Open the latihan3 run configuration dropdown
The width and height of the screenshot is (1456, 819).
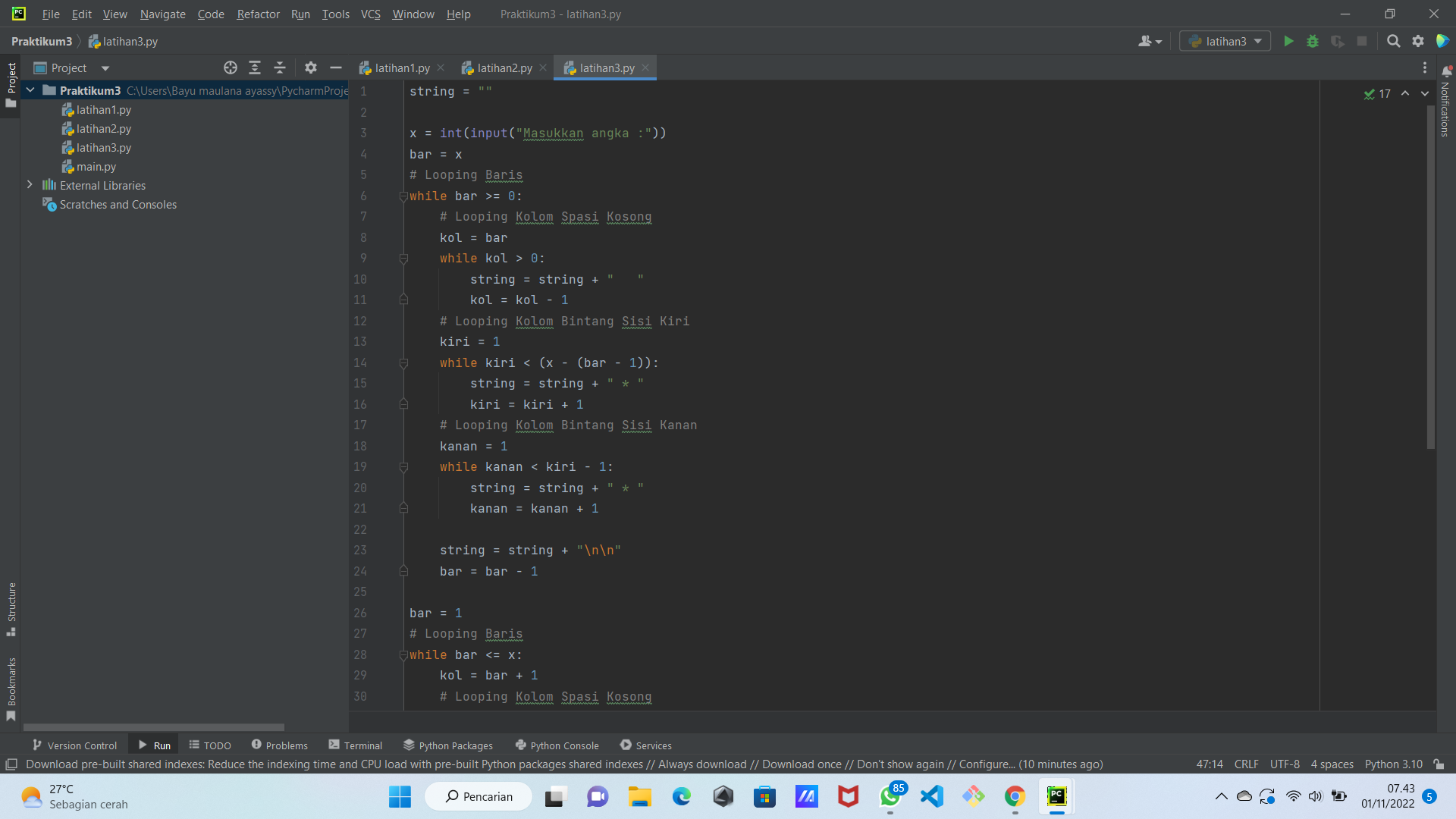1257,42
